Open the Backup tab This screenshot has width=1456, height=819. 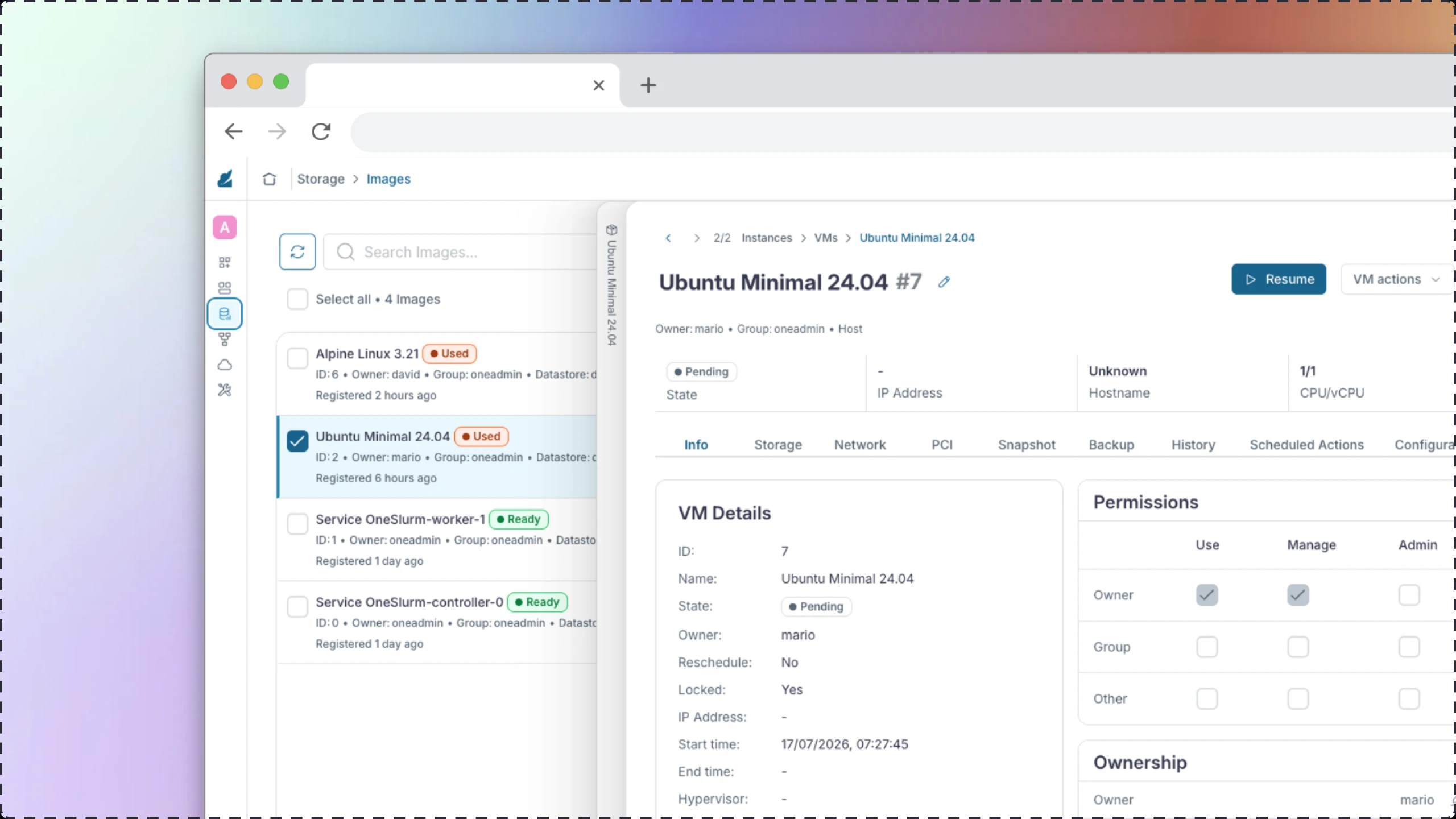1111,445
